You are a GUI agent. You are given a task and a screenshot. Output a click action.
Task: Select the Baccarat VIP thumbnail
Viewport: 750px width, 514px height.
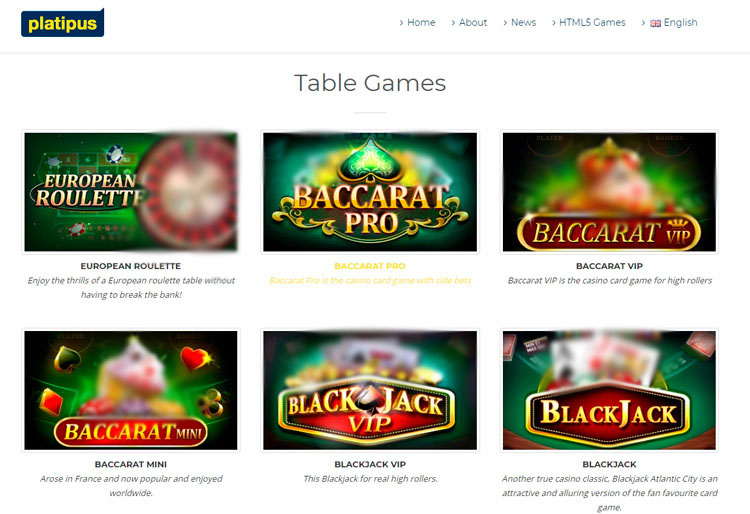pyautogui.click(x=609, y=192)
